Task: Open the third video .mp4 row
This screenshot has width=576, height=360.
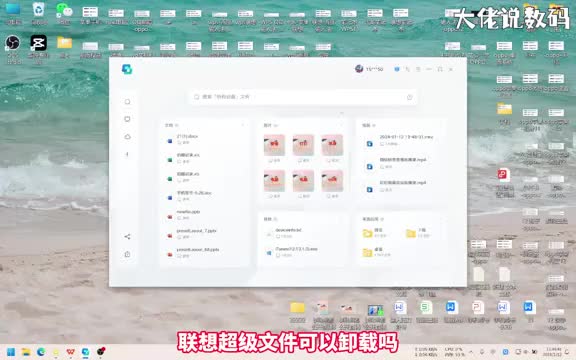Action: (x=401, y=186)
